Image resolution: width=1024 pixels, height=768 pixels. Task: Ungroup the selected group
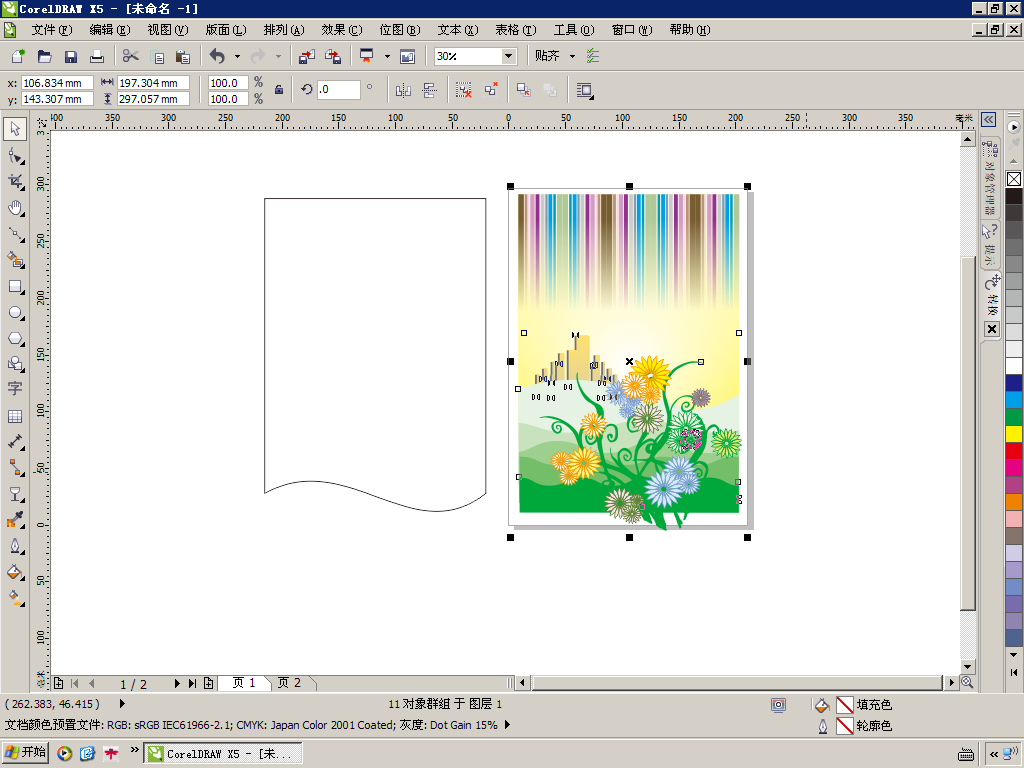464,90
